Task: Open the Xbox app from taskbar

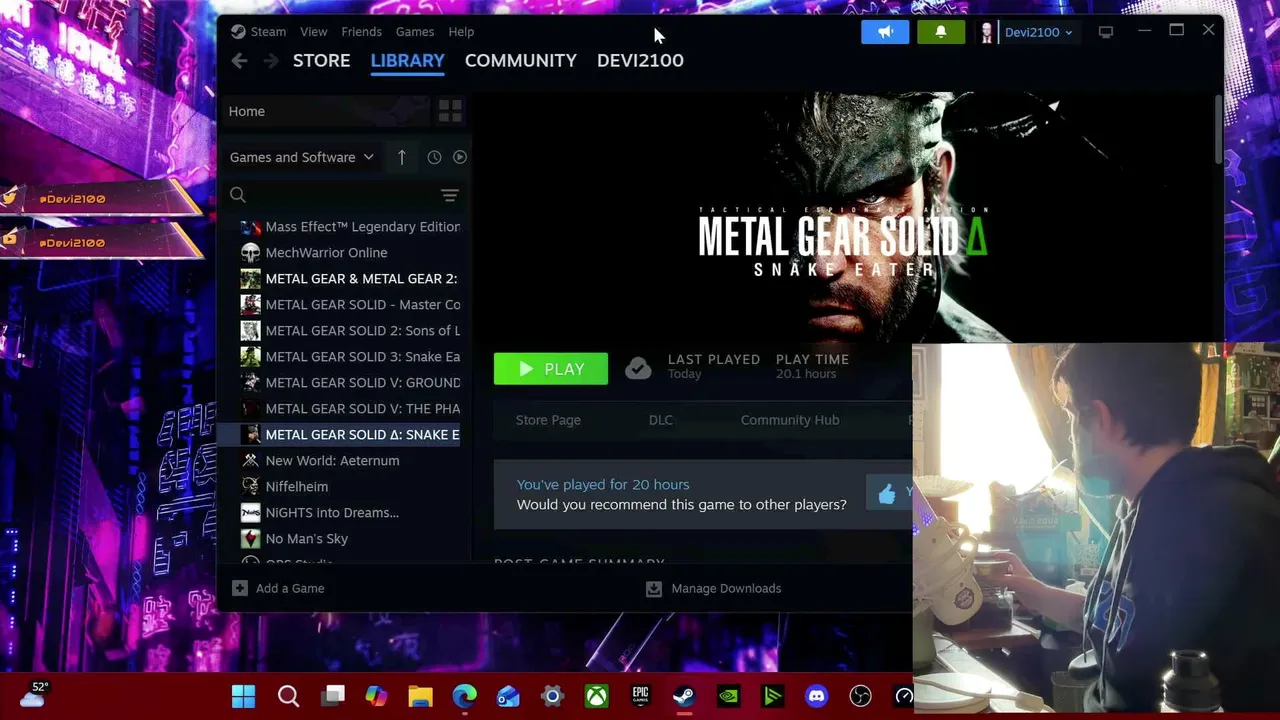Action: 597,696
